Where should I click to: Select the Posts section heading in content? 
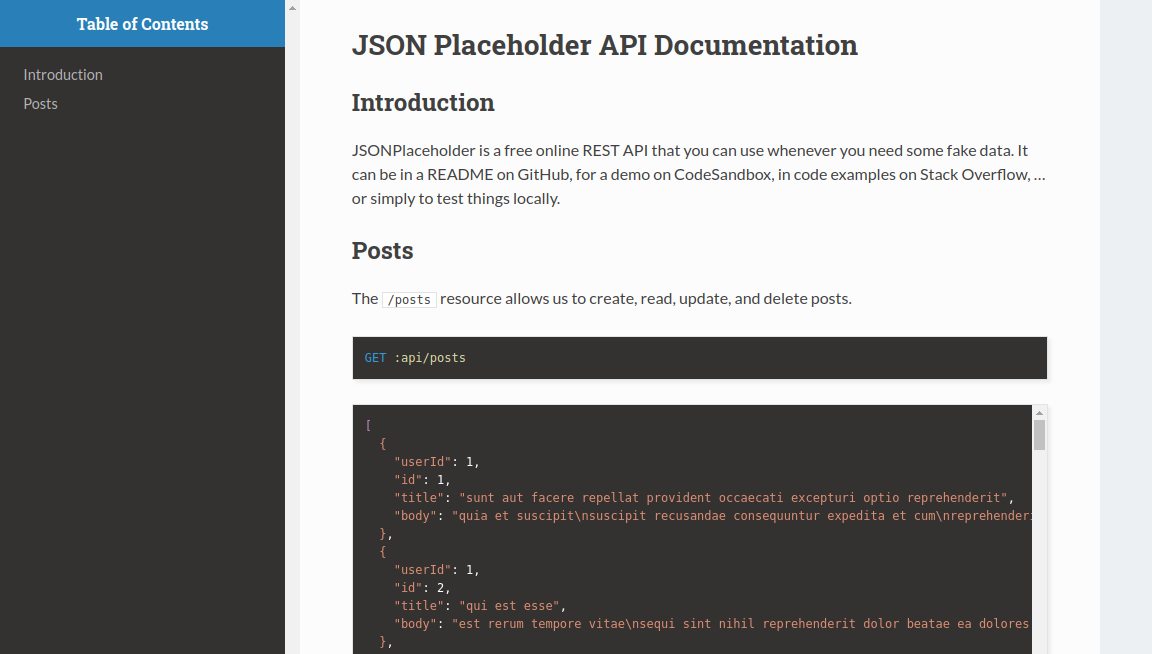[x=382, y=251]
